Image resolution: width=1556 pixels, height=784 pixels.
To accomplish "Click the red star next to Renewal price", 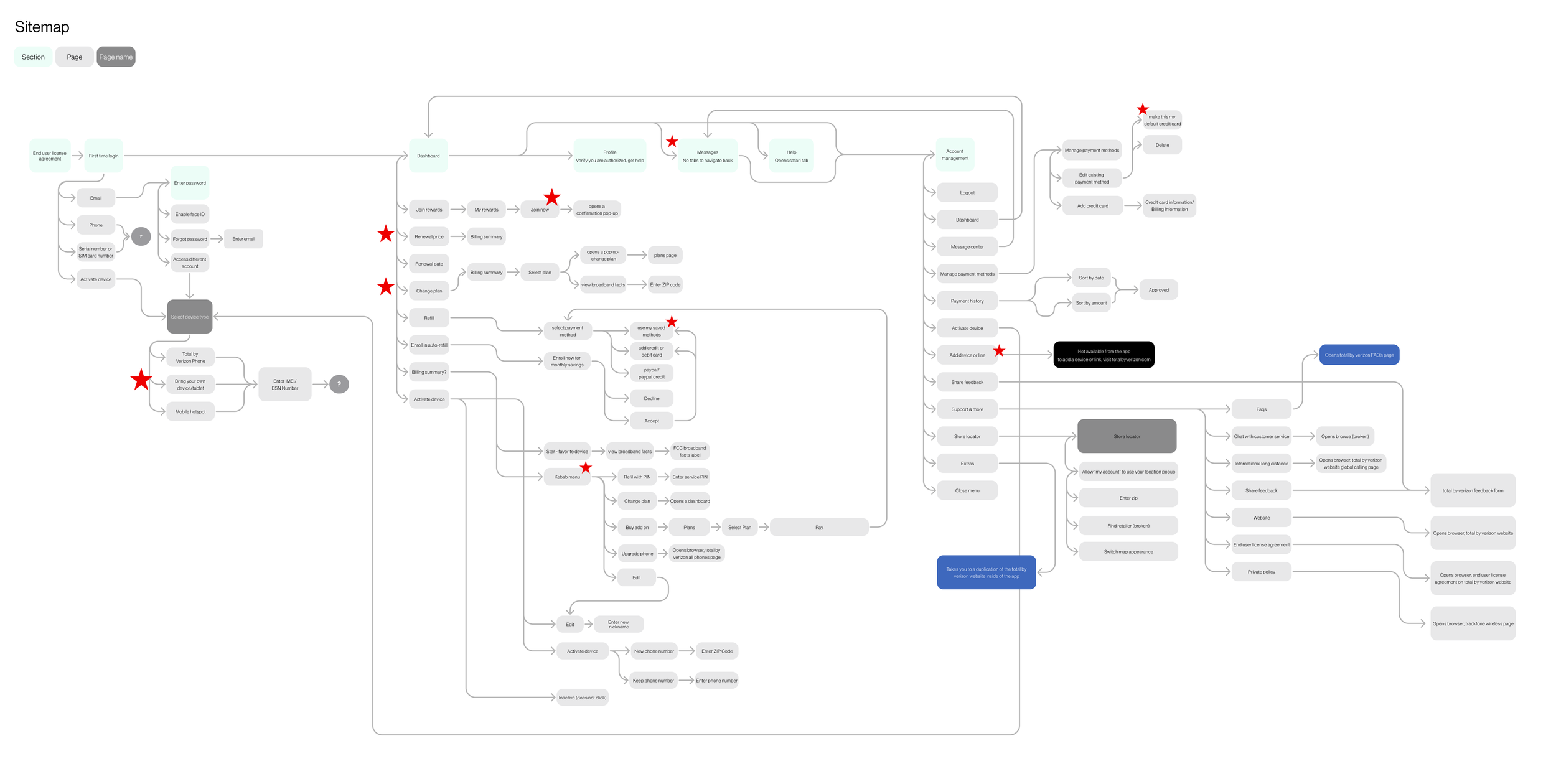I will (386, 234).
